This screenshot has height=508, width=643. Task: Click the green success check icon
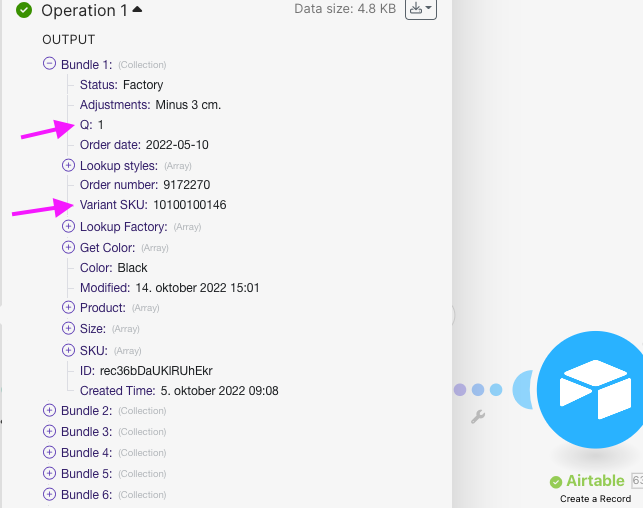[24, 10]
